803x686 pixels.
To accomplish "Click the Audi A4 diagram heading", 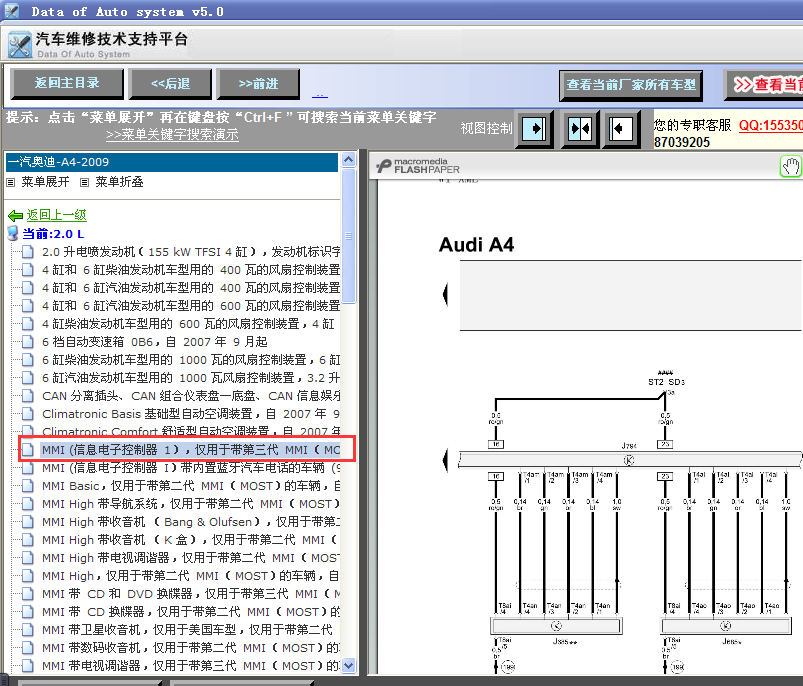I will coord(476,245).
